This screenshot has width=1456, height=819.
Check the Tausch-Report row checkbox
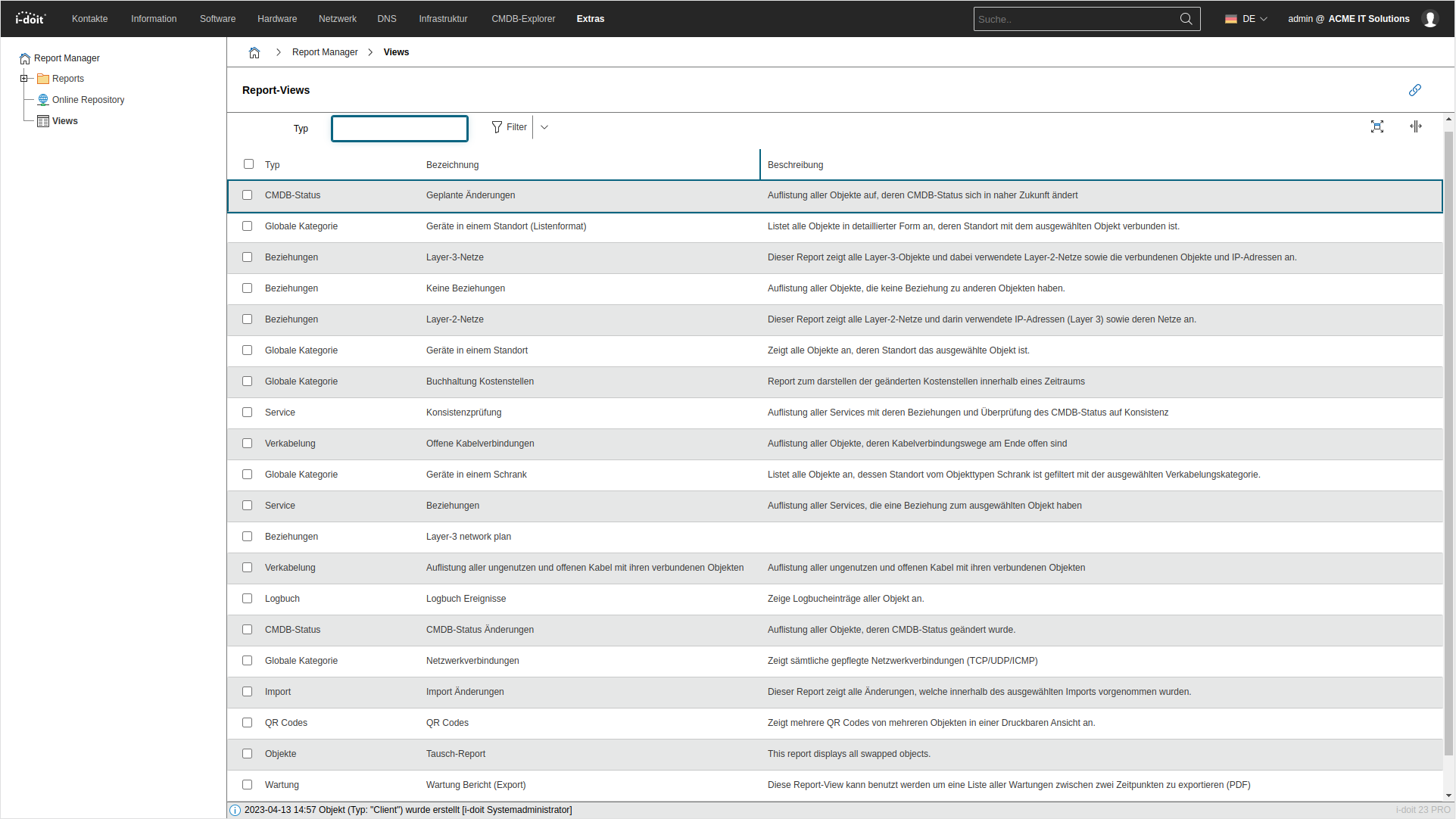(x=247, y=754)
